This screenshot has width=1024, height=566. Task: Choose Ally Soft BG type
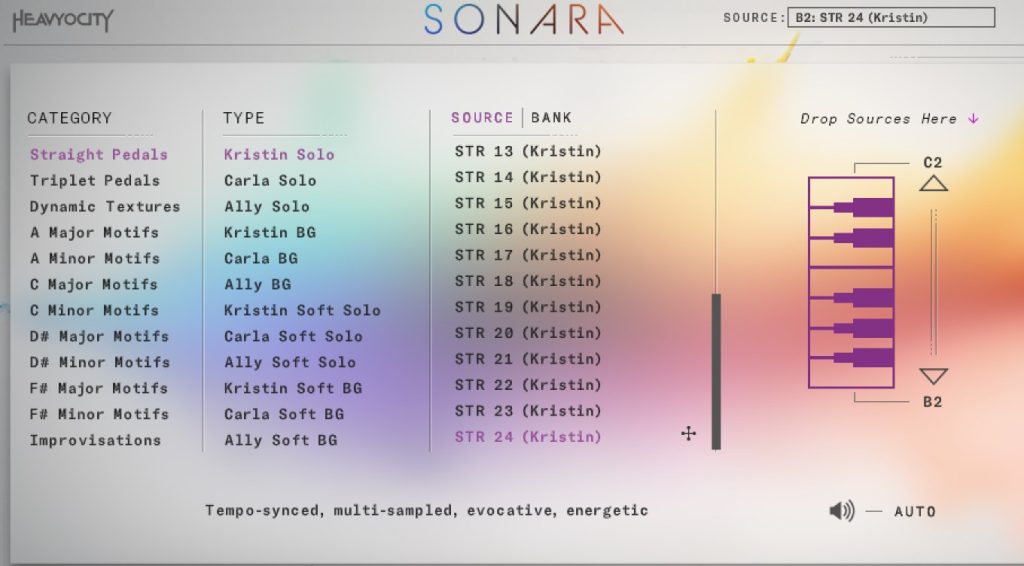[280, 440]
